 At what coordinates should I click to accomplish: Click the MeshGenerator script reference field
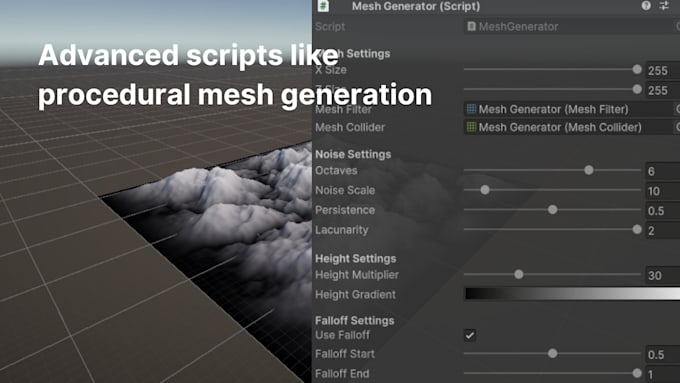click(572, 26)
